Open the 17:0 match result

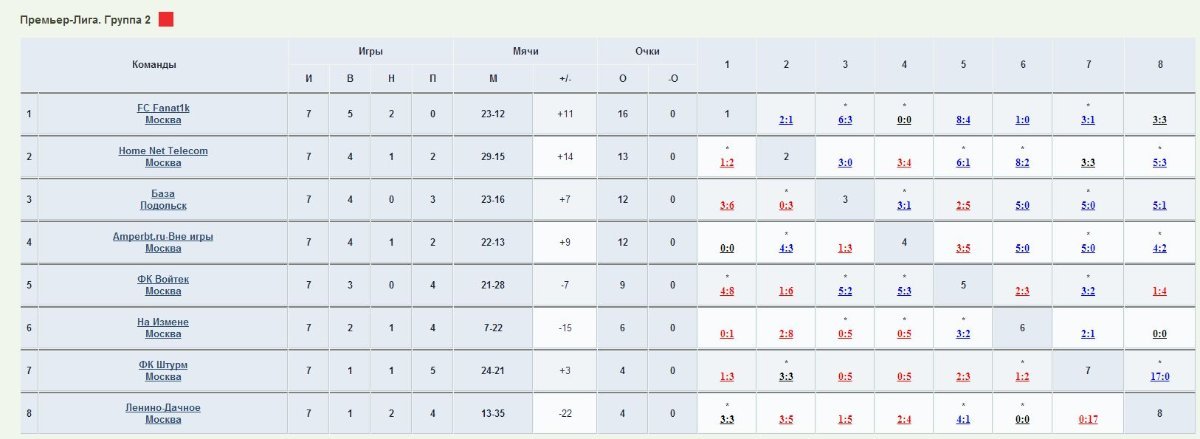[x=1159, y=377]
